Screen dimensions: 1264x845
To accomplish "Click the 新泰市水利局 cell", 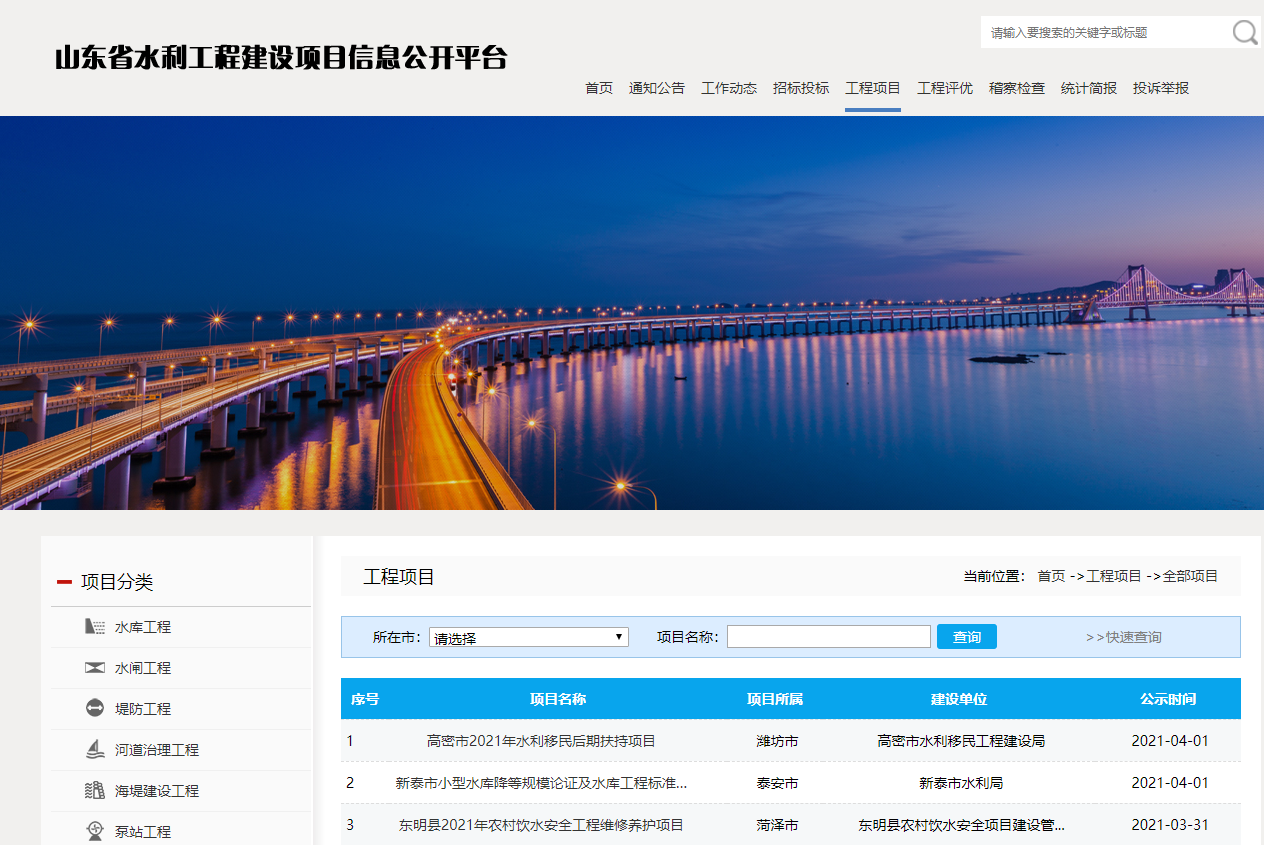I will pos(961,783).
